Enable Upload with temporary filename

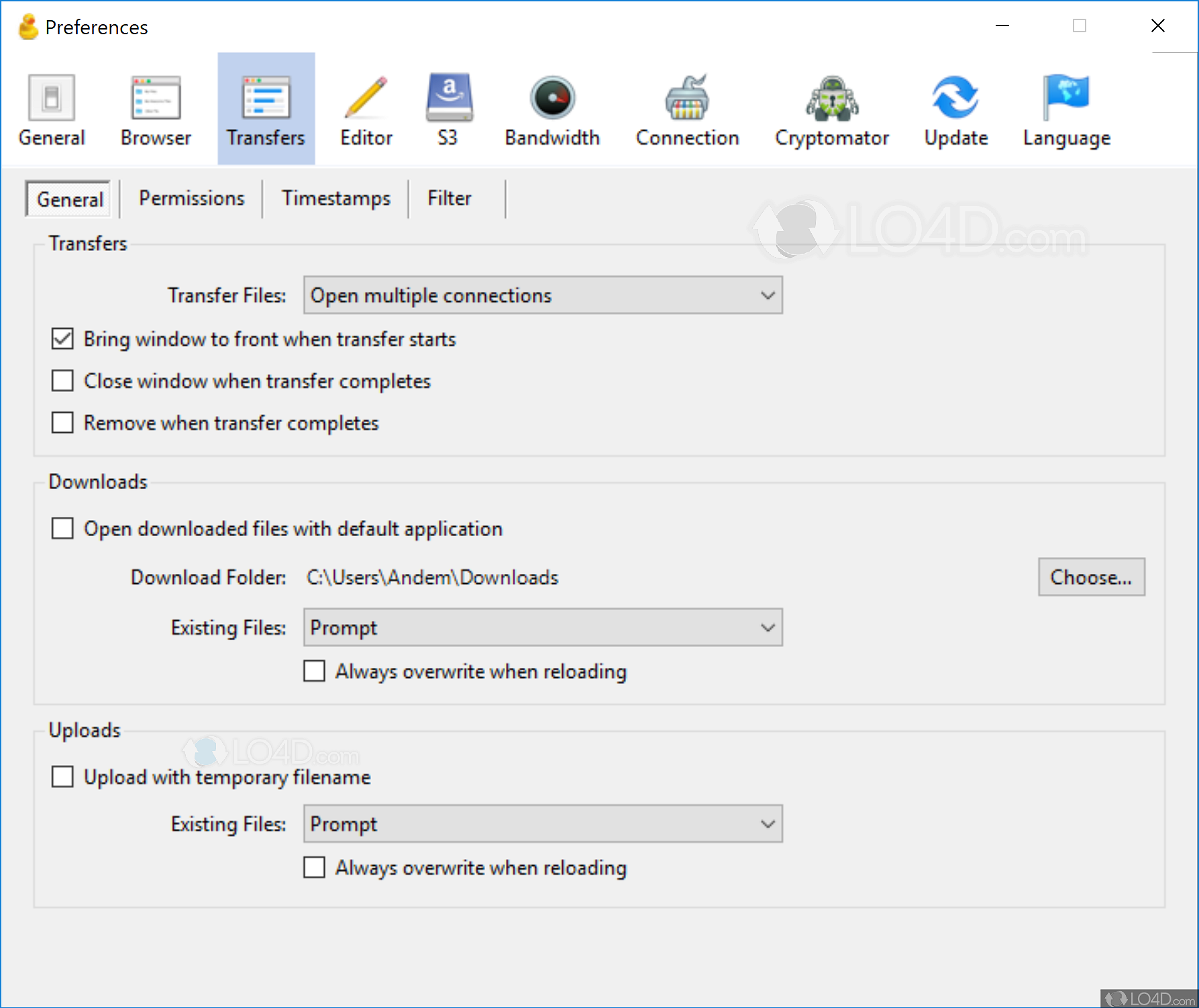pyautogui.click(x=62, y=777)
